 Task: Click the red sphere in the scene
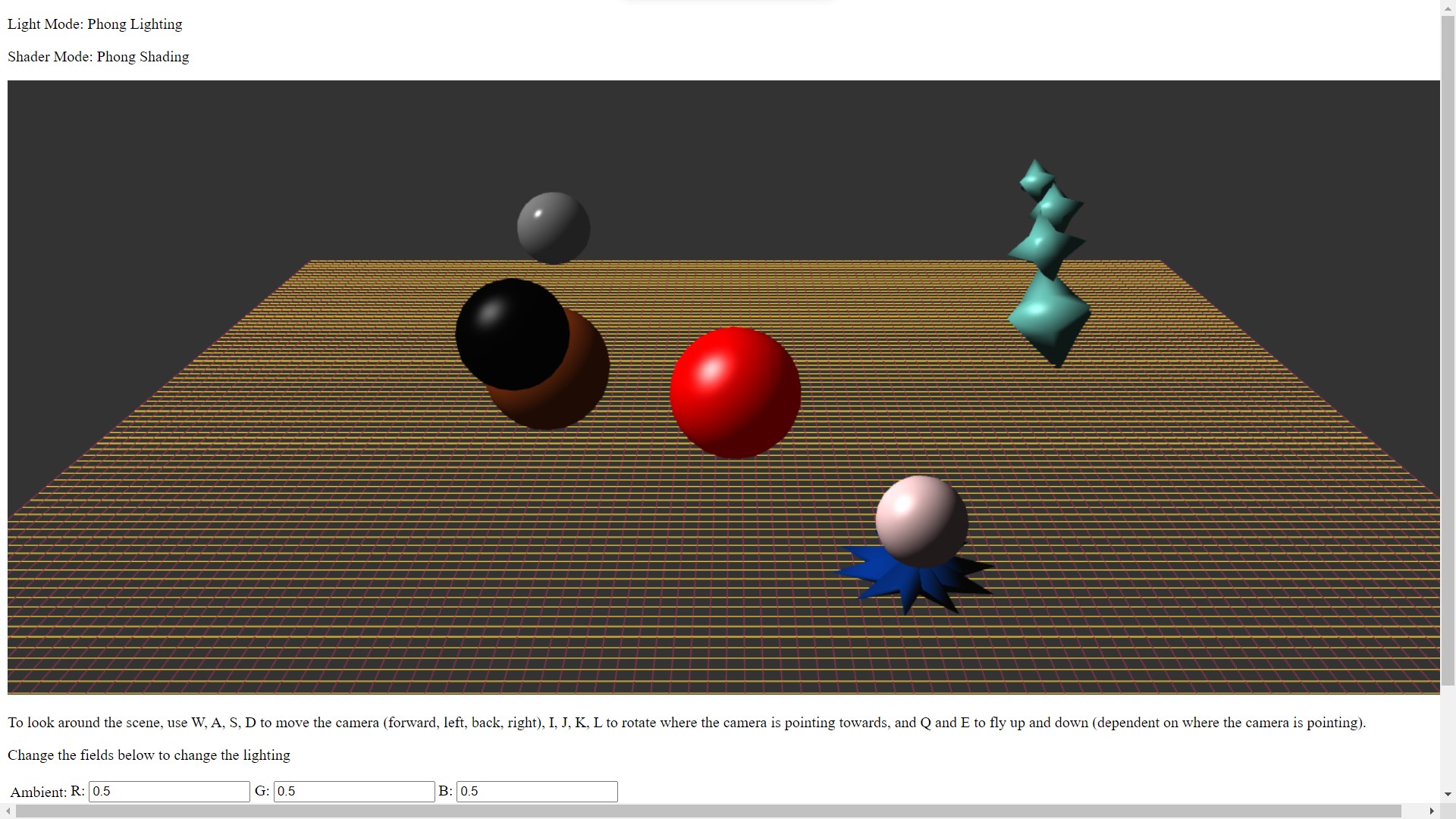[x=734, y=391]
